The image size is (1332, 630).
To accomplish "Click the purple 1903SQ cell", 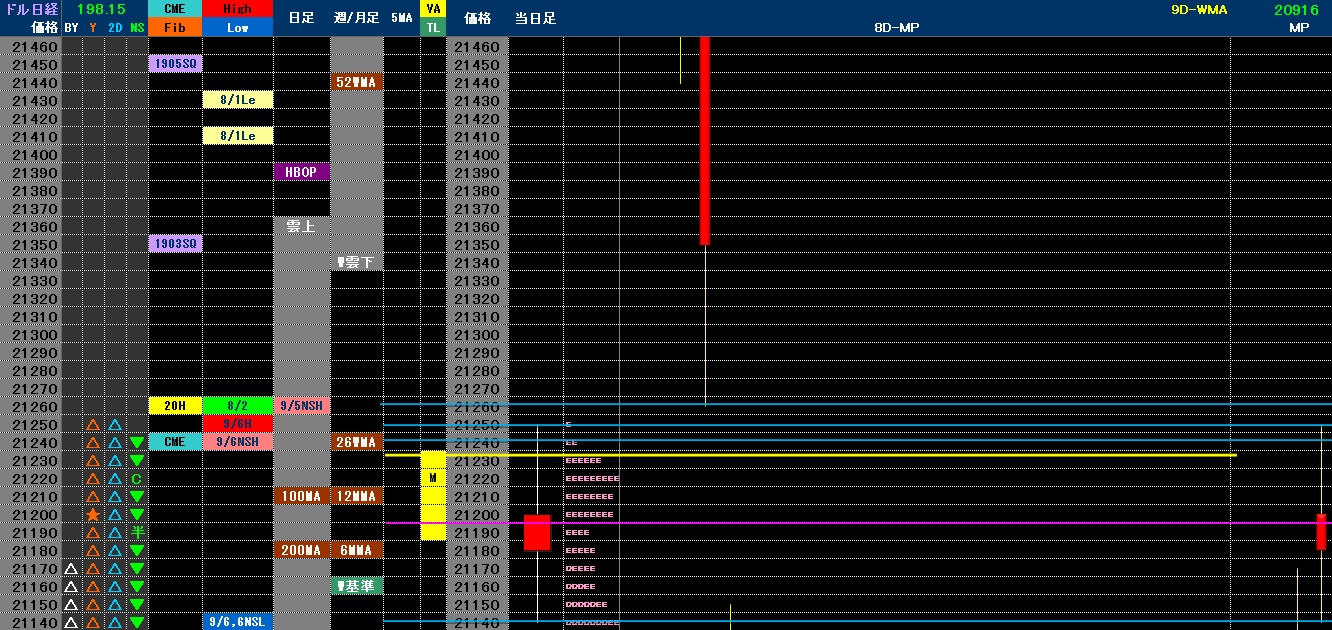I will (175, 244).
